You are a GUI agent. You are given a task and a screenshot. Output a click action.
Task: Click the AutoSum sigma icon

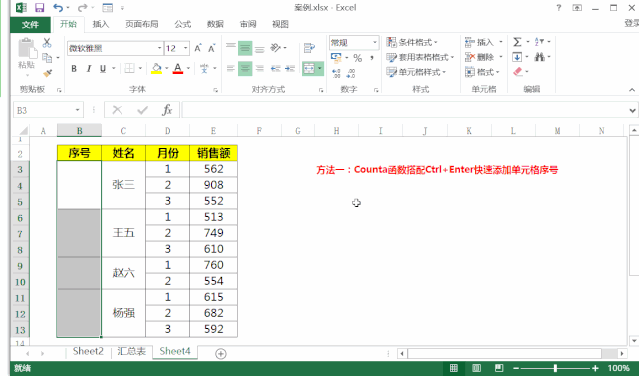(x=517, y=42)
